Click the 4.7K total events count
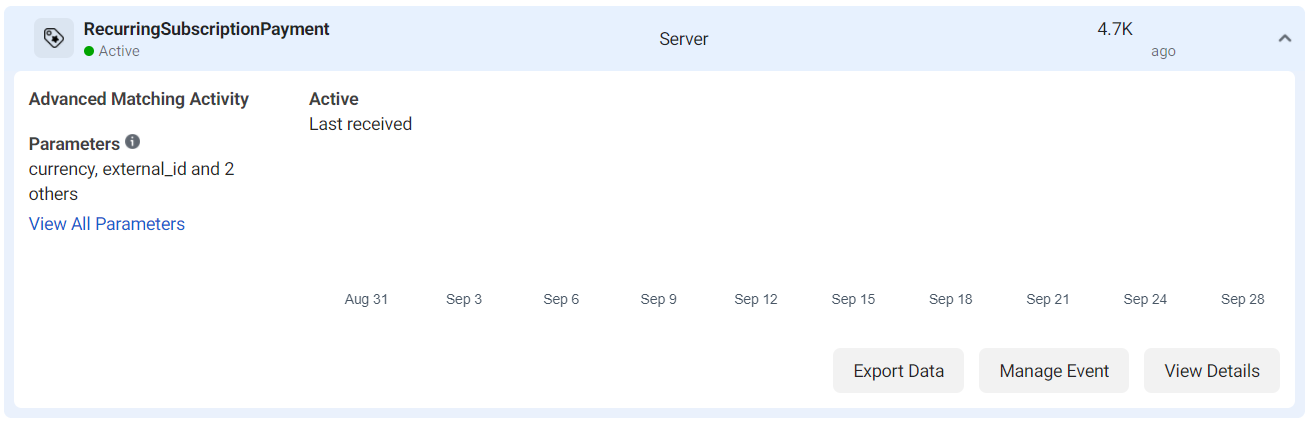1311x423 pixels. [1115, 29]
